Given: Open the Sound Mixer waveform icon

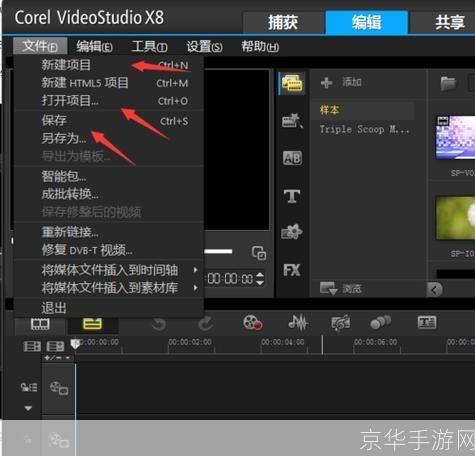Looking at the screenshot, I should (x=298, y=322).
